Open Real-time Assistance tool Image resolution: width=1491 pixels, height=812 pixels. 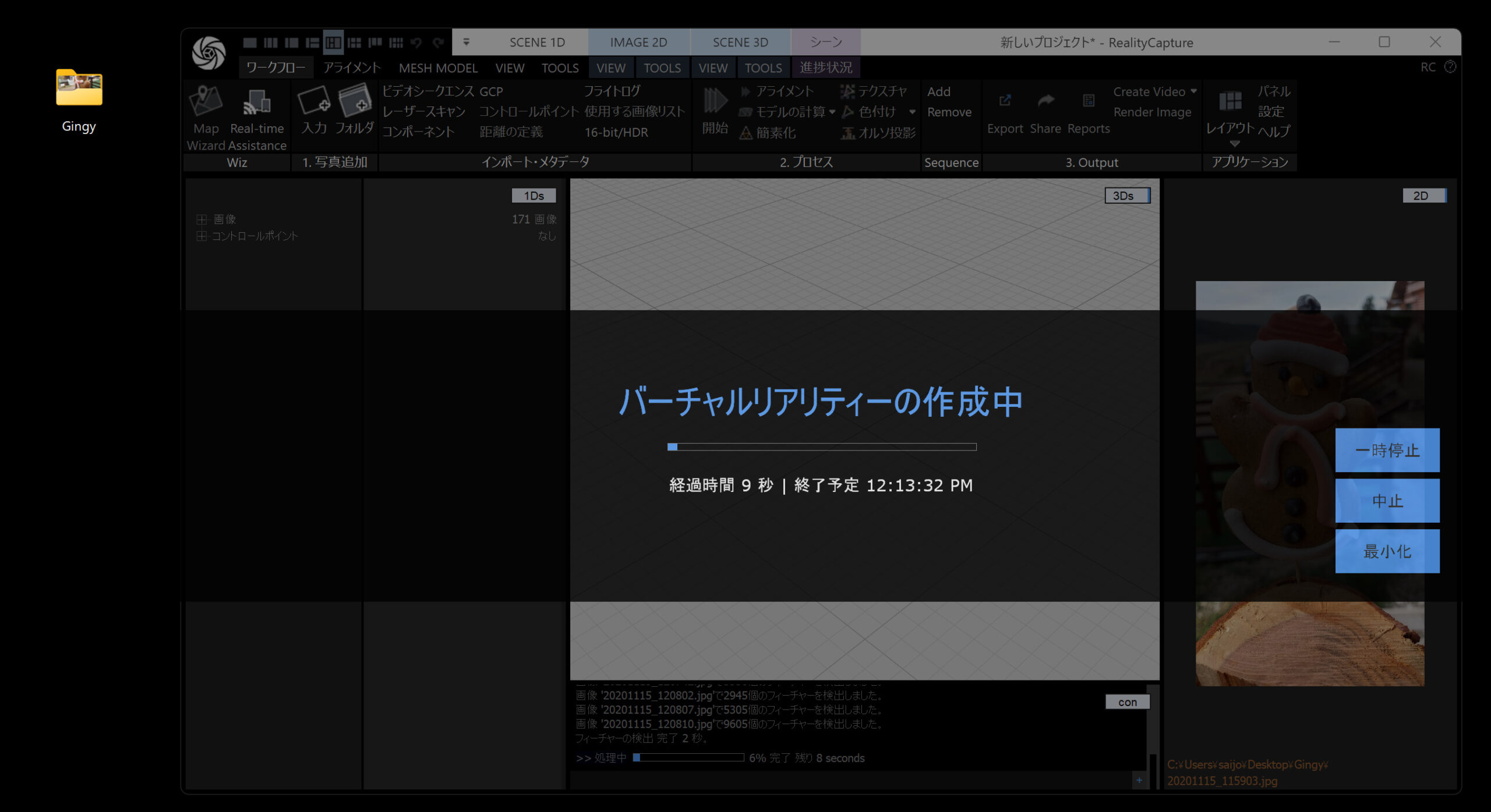pyautogui.click(x=257, y=104)
